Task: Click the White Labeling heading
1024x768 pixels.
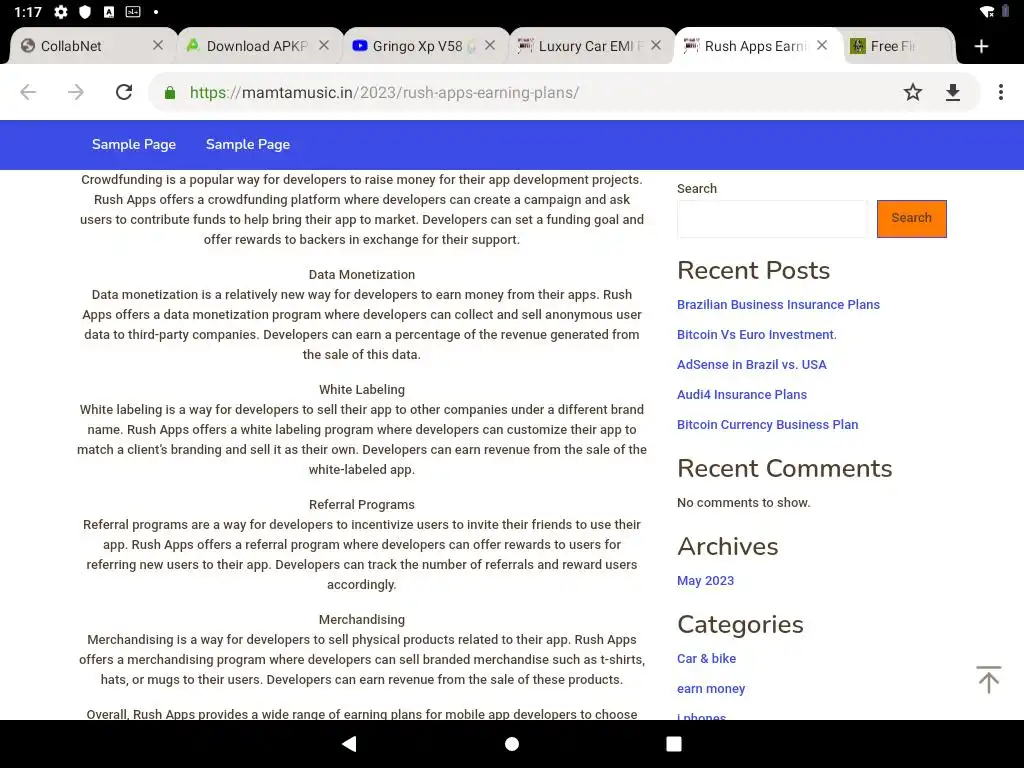Action: click(x=362, y=389)
